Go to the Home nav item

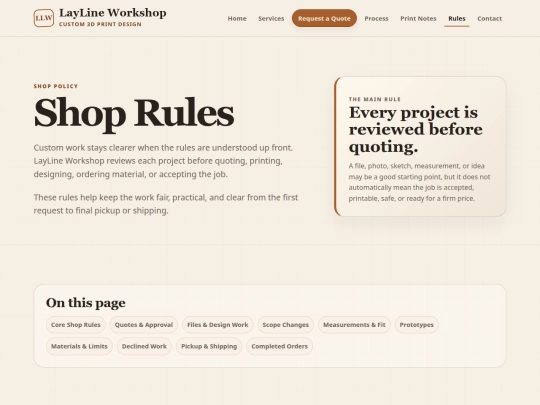coord(237,19)
